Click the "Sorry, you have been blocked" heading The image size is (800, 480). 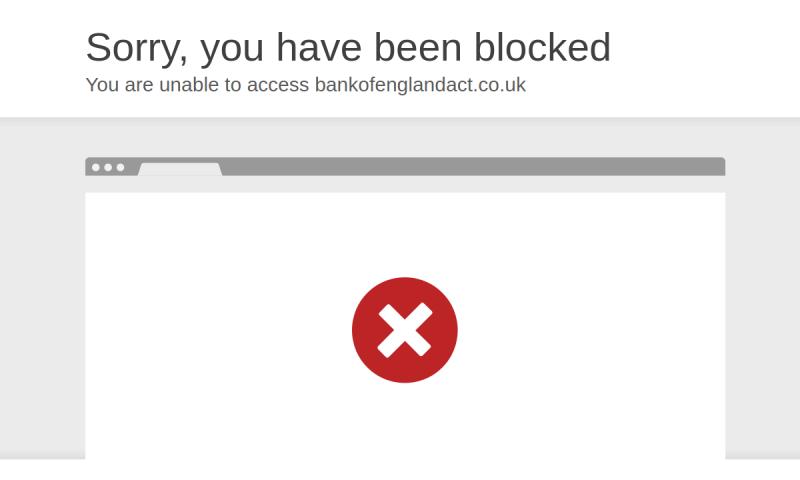click(348, 47)
